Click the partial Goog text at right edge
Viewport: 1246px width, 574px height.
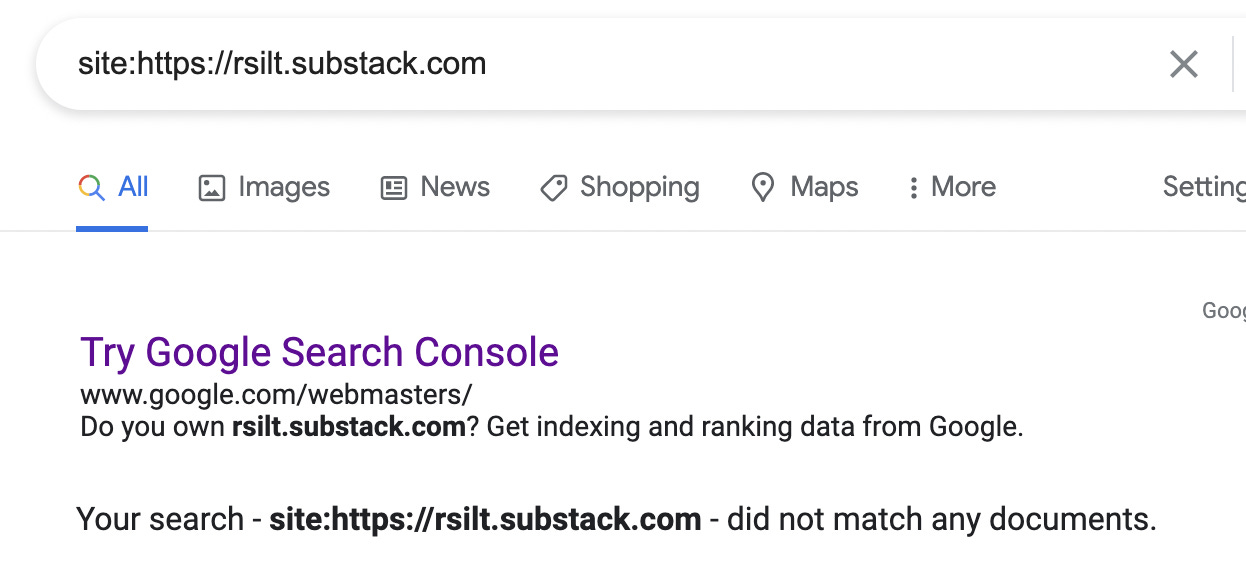tap(1224, 312)
